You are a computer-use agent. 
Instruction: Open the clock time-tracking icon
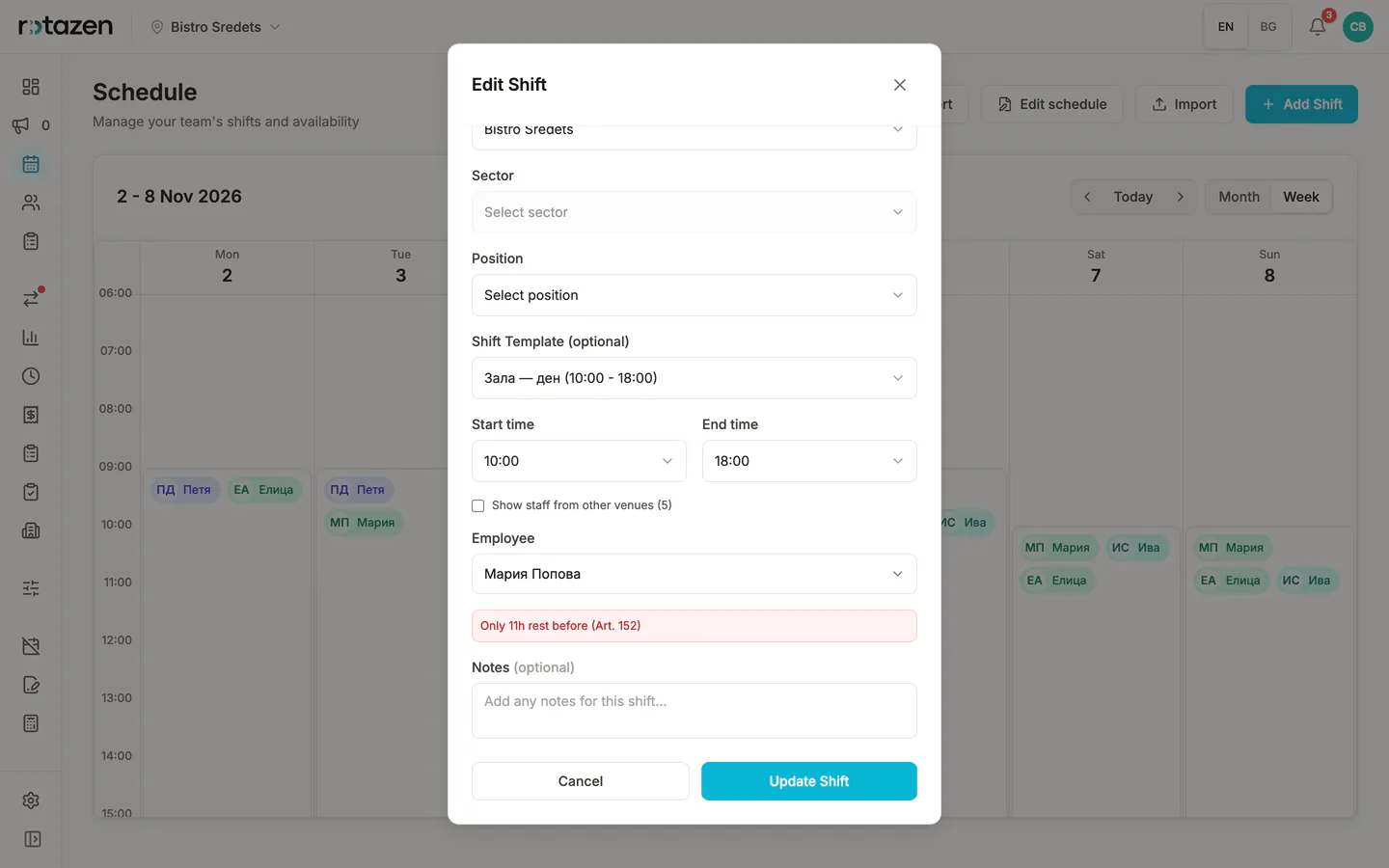pos(31,376)
